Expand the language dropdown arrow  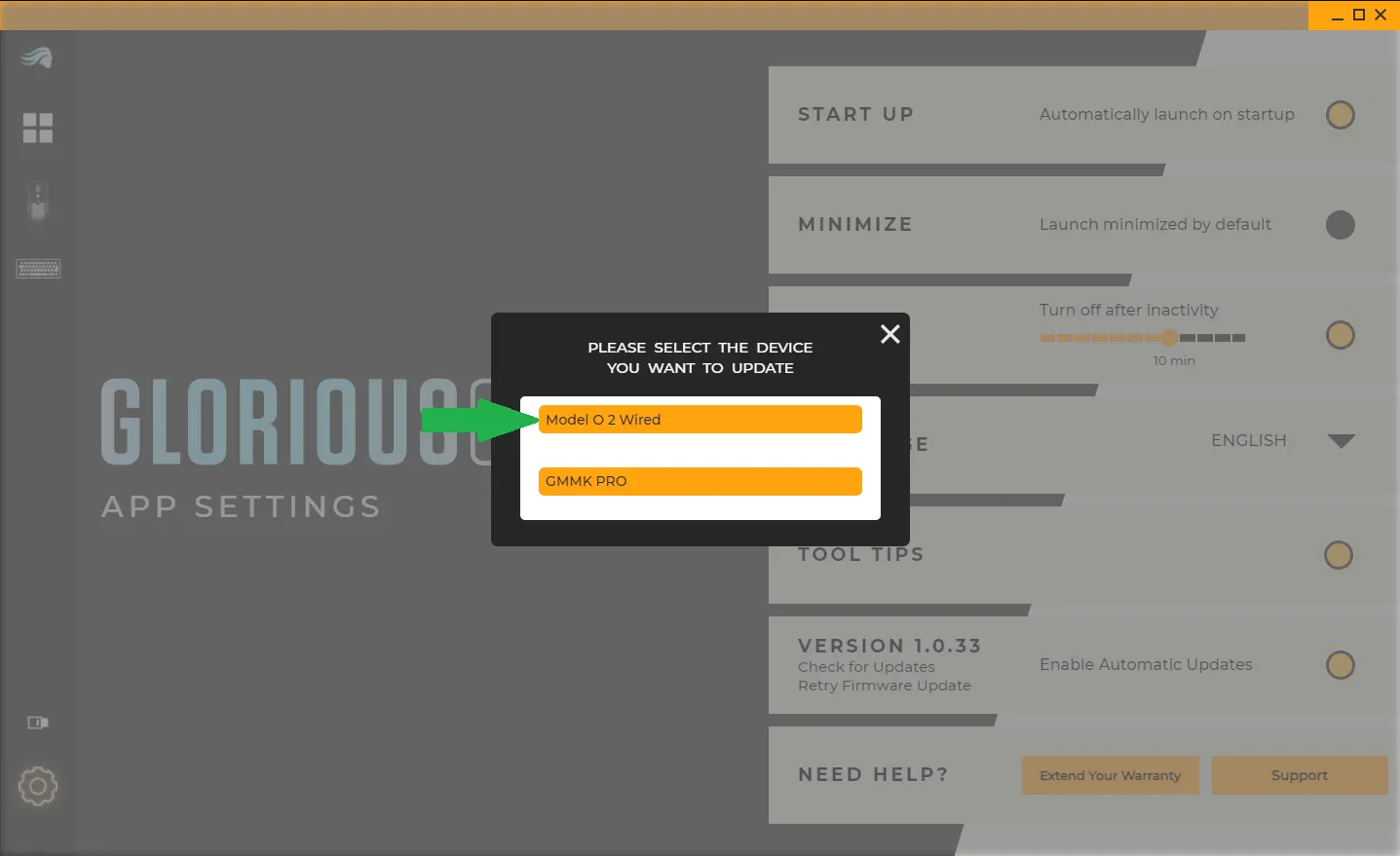pos(1342,441)
